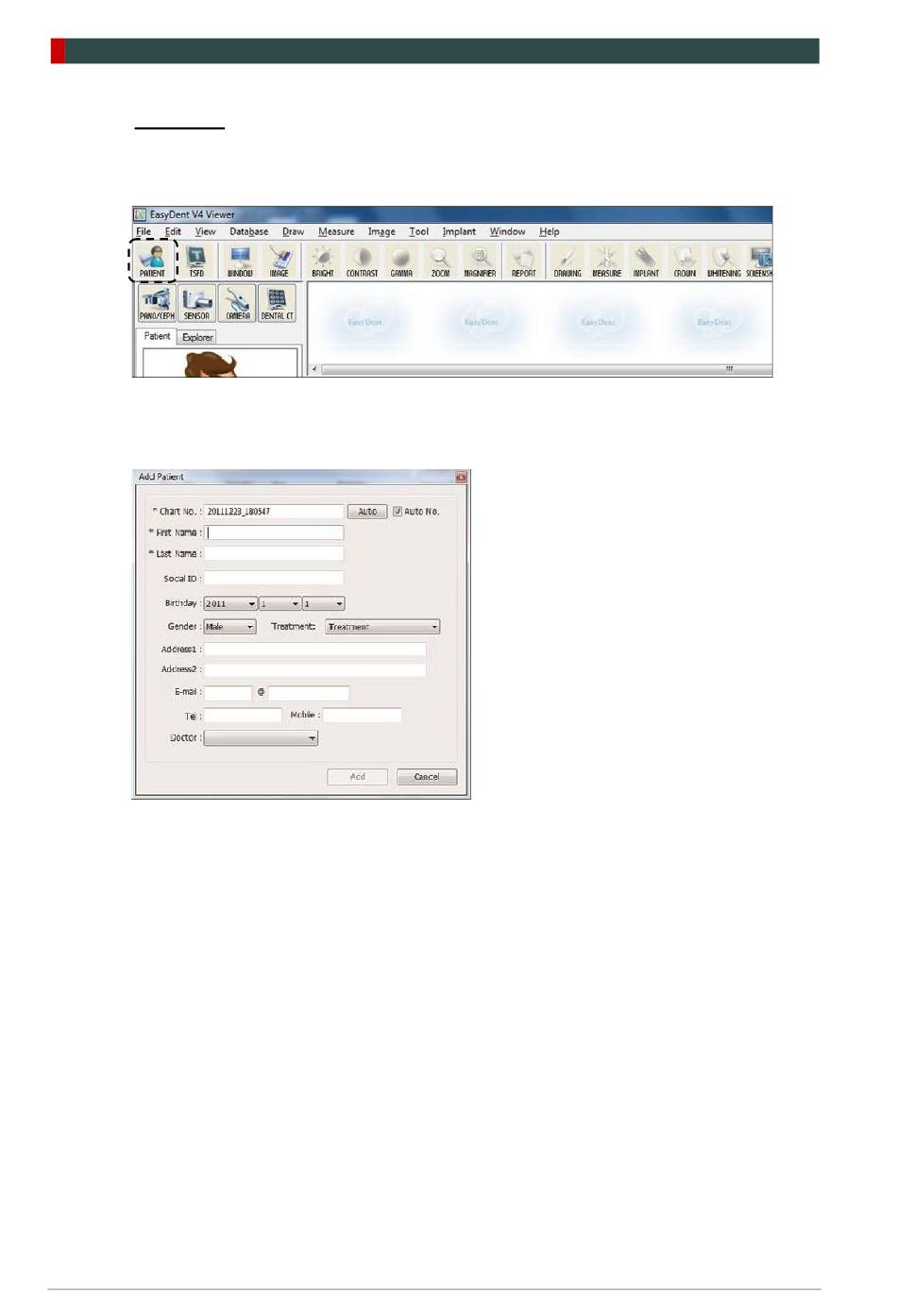Open the Implant tool
This screenshot has width=897, height=1316.
pos(646,261)
